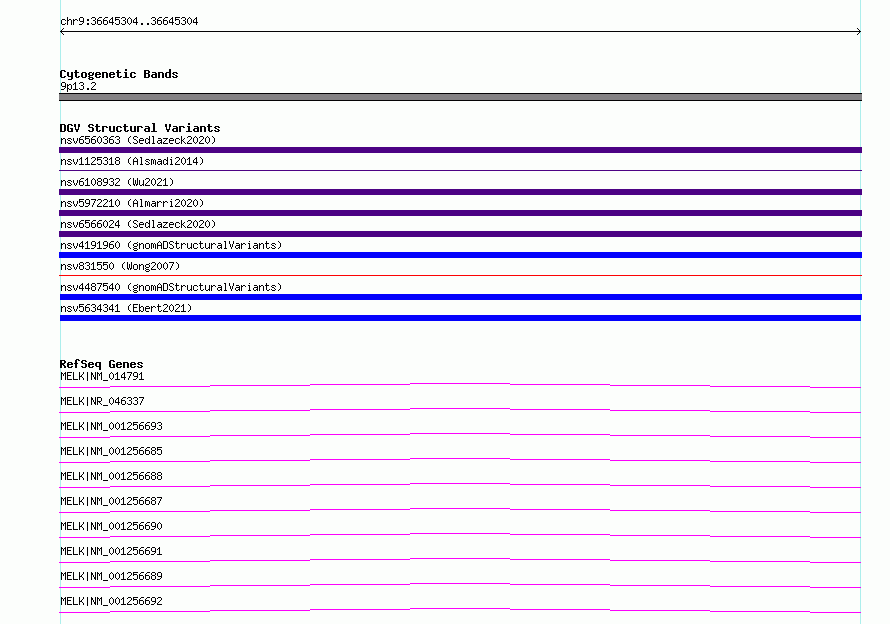Image resolution: width=890 pixels, height=624 pixels.
Task: Open variant nsv4191960 (gnomADStructuralVariants) label
Action: coord(171,245)
